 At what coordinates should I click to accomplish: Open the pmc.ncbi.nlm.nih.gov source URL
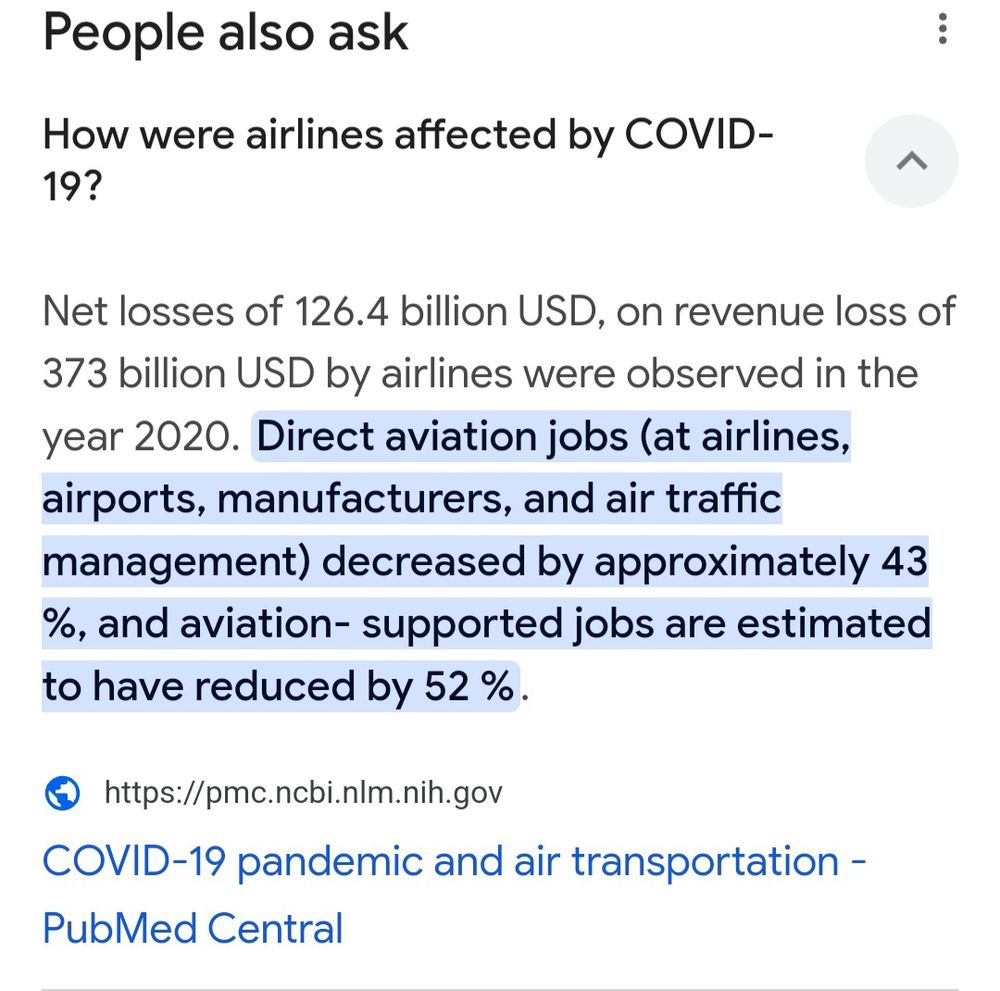[x=303, y=793]
